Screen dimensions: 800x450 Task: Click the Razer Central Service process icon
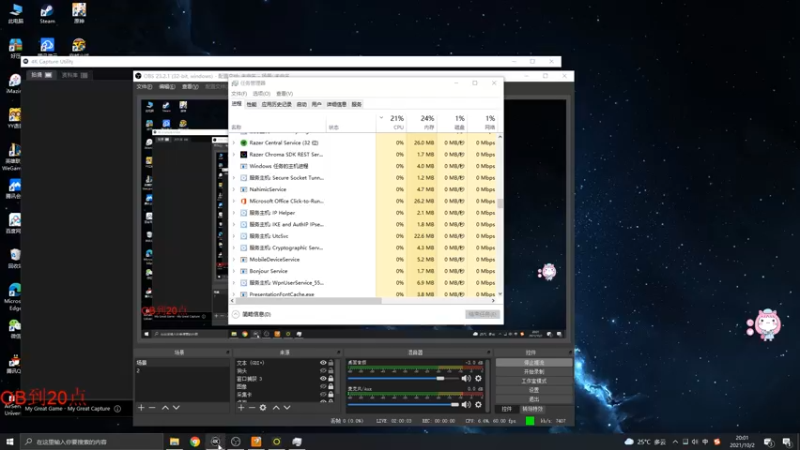(243, 143)
